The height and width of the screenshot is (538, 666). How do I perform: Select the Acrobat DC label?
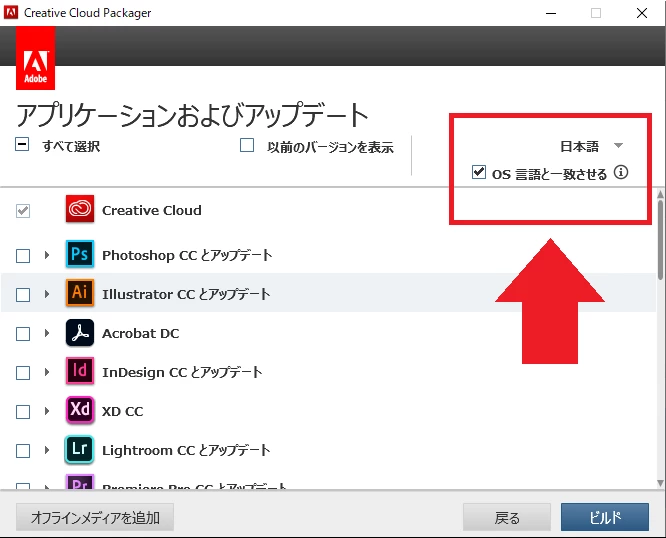(x=141, y=333)
